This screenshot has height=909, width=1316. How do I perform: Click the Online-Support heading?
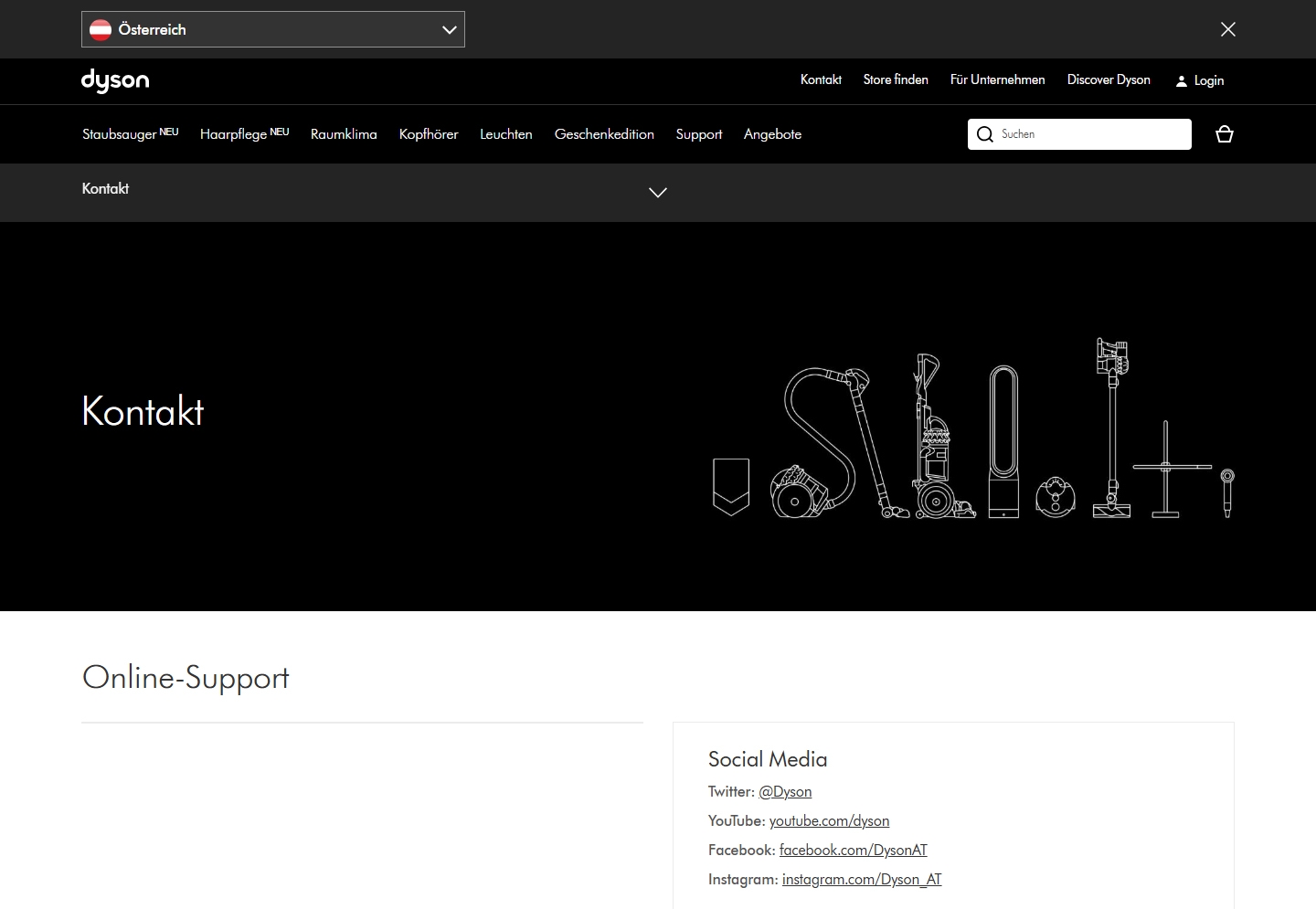click(x=186, y=678)
